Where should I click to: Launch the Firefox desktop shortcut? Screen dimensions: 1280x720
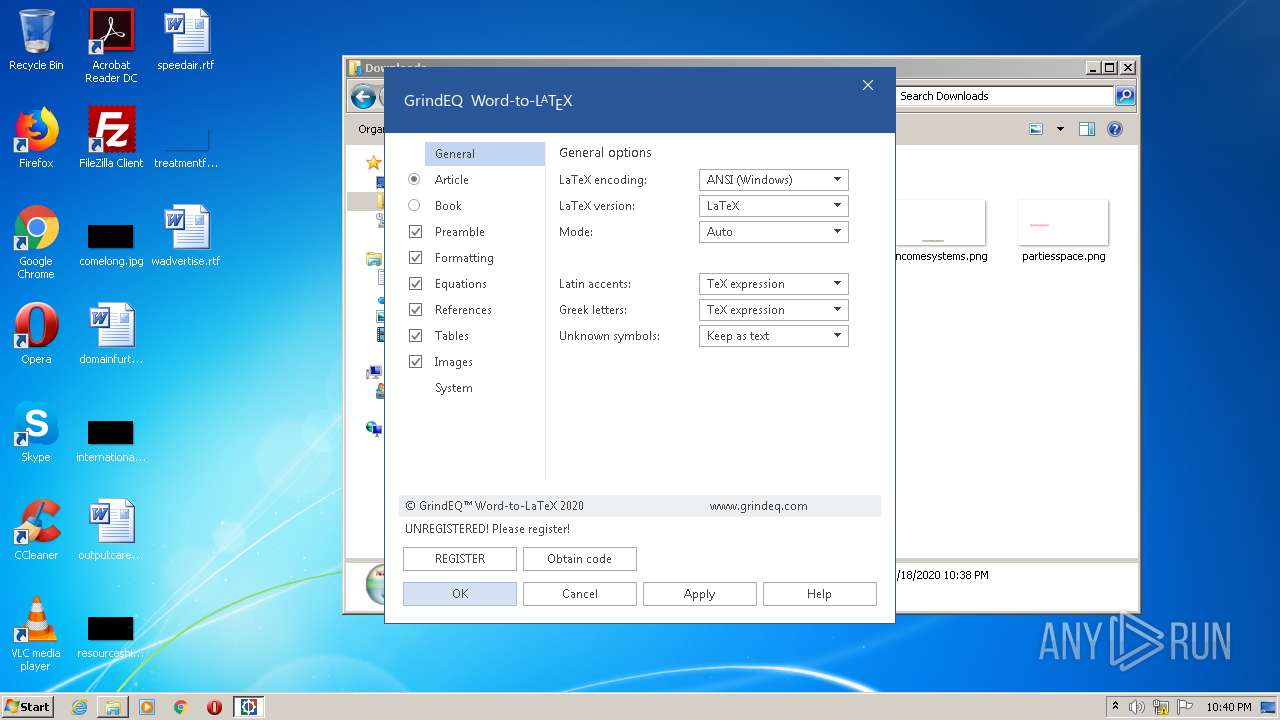coord(36,138)
